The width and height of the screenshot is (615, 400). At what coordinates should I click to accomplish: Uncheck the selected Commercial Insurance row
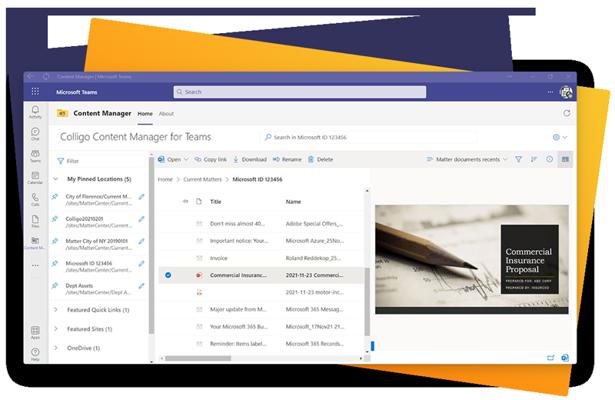click(167, 274)
